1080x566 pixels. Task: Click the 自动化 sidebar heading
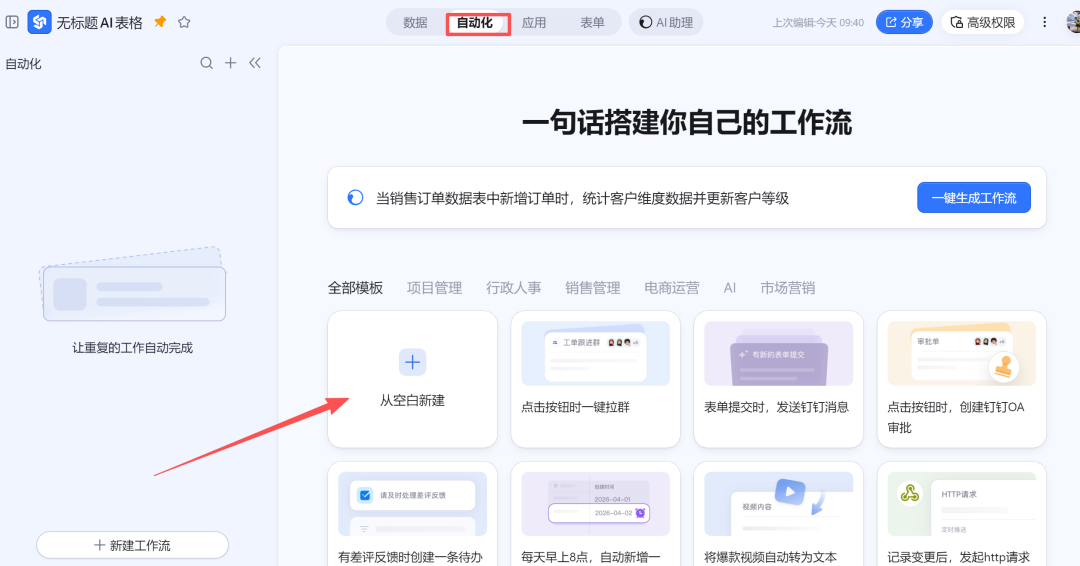23,64
